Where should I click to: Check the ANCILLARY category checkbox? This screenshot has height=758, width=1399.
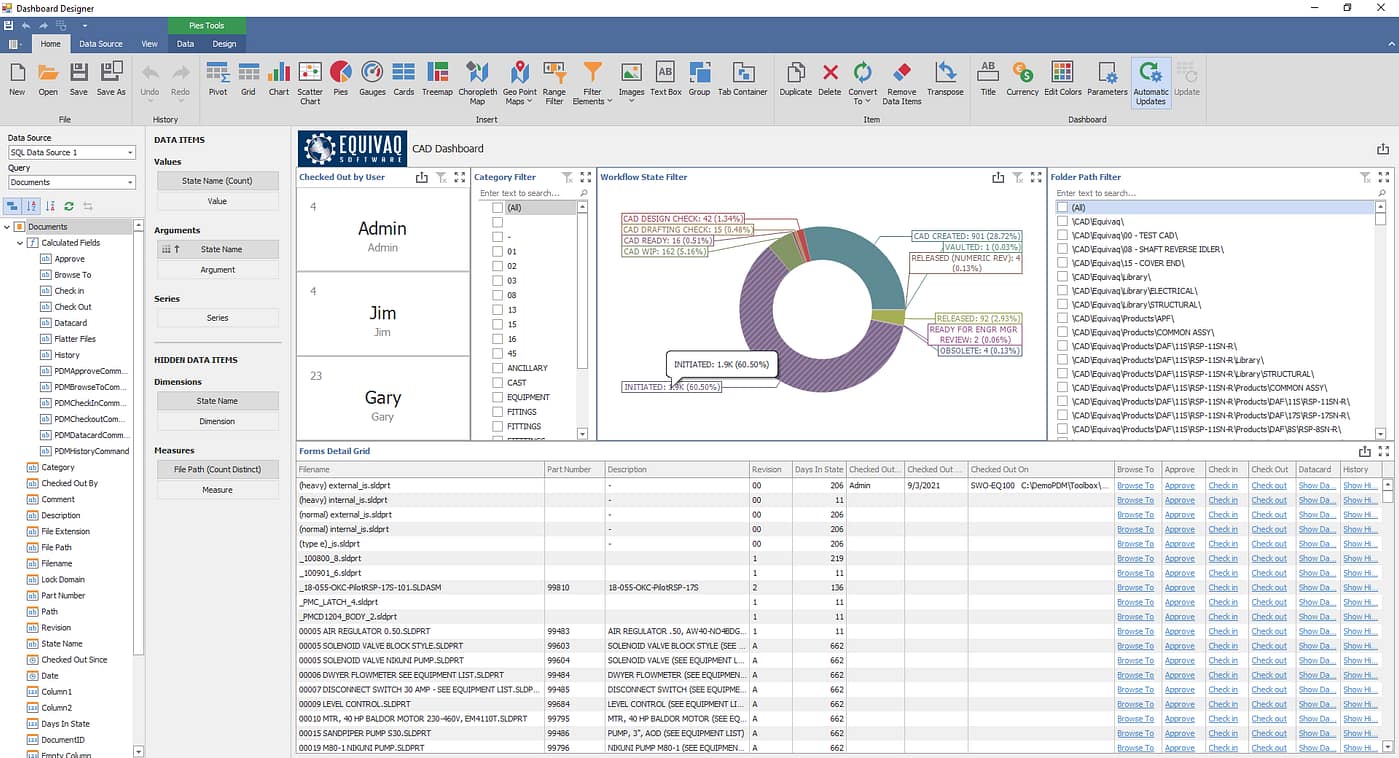(x=498, y=368)
